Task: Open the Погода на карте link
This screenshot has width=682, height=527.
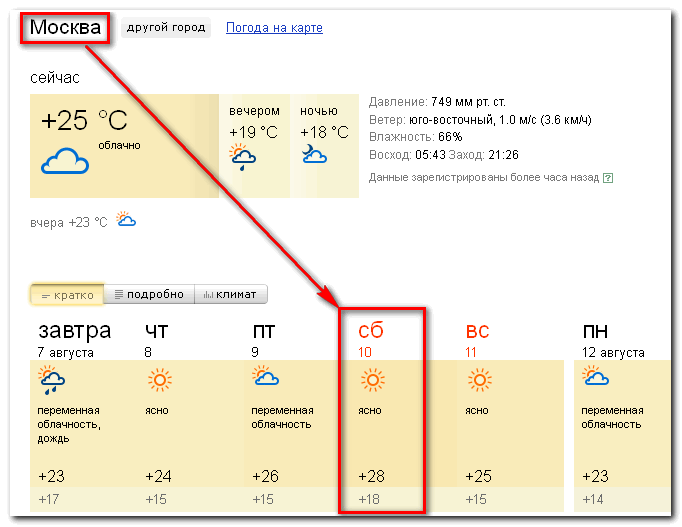Action: [274, 28]
